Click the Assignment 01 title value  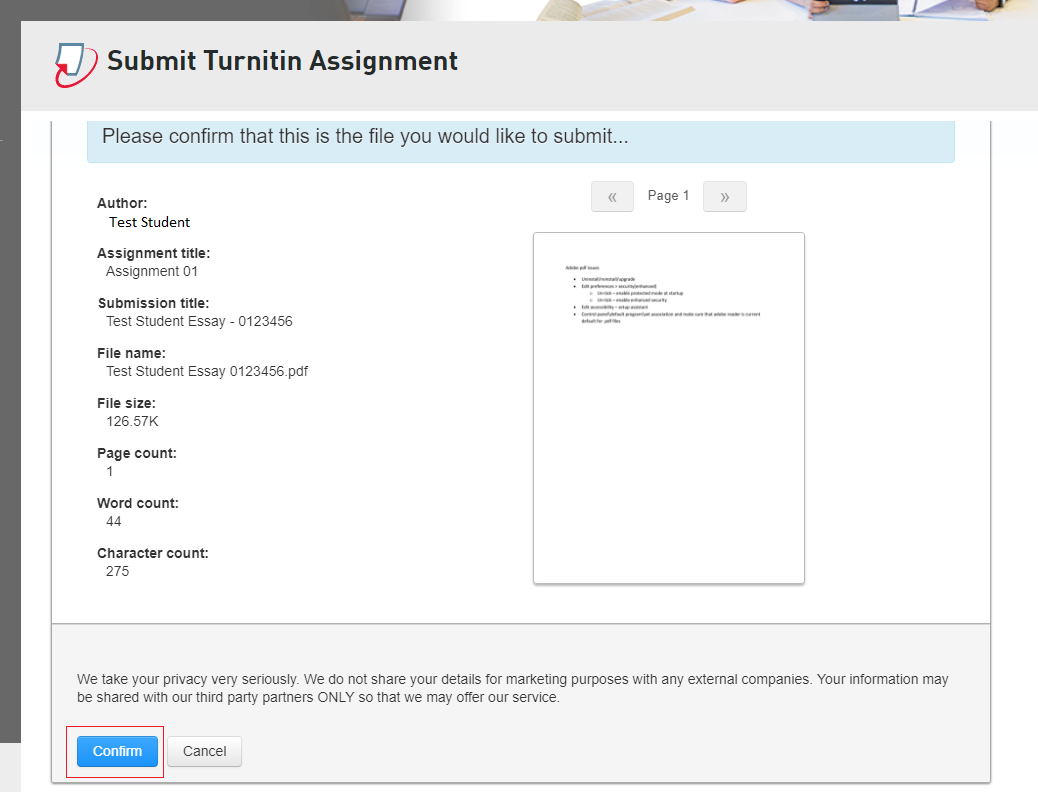pos(152,271)
